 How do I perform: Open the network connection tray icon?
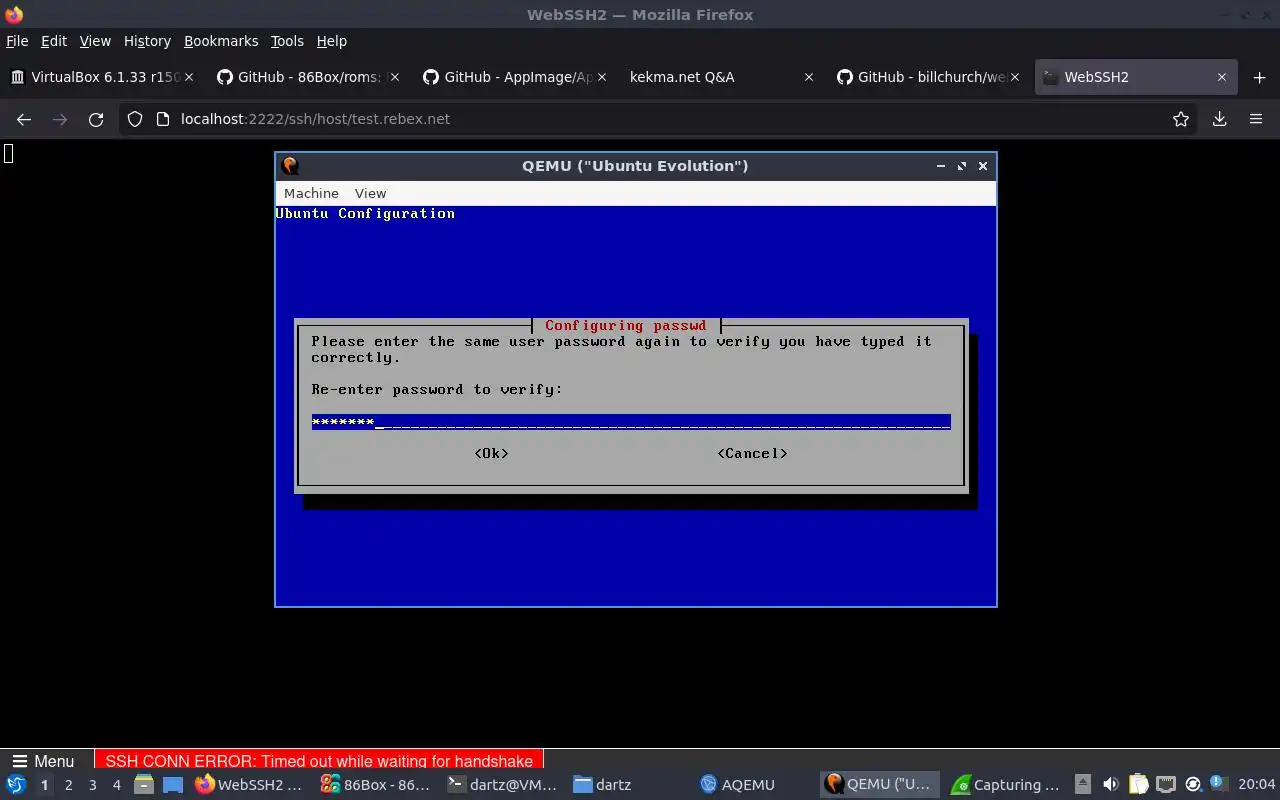(1165, 785)
